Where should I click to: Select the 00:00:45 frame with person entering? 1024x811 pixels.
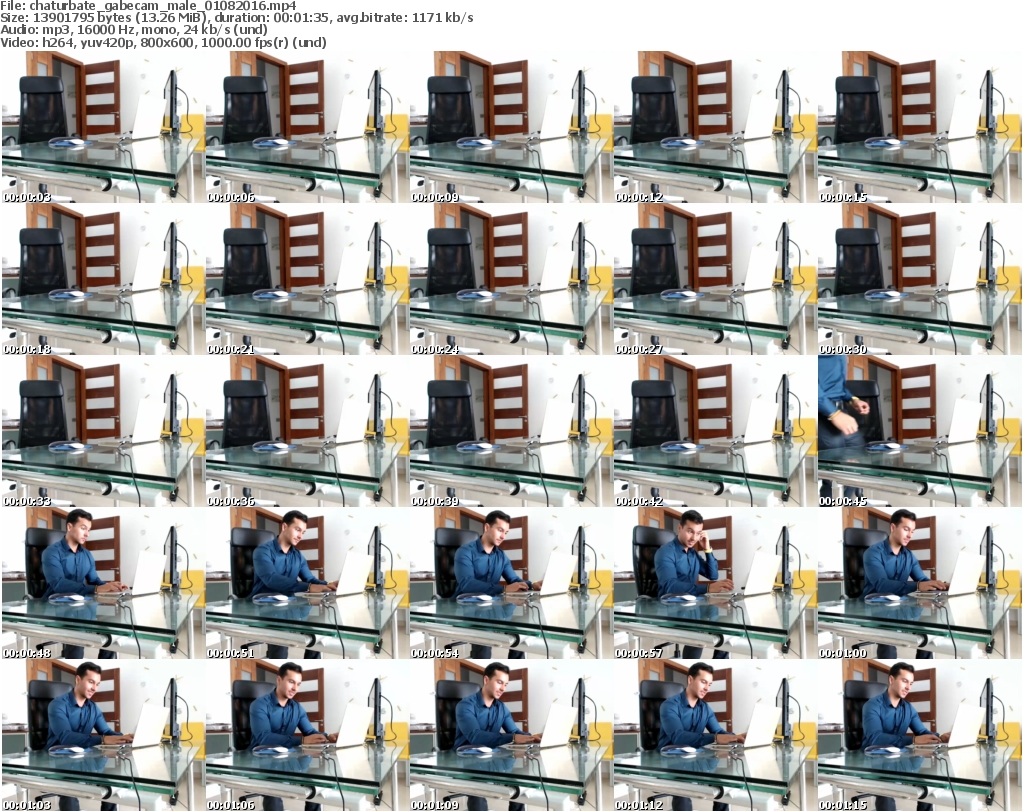click(x=919, y=432)
